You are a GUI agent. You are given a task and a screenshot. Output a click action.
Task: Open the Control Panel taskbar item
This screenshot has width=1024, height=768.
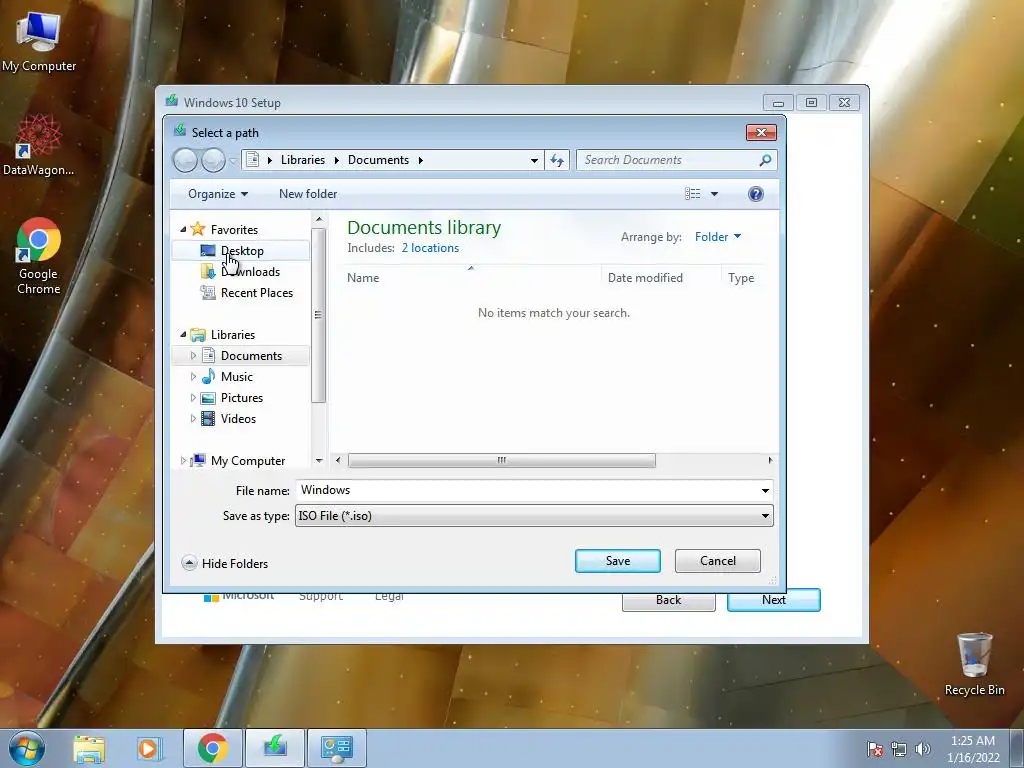tap(337, 748)
